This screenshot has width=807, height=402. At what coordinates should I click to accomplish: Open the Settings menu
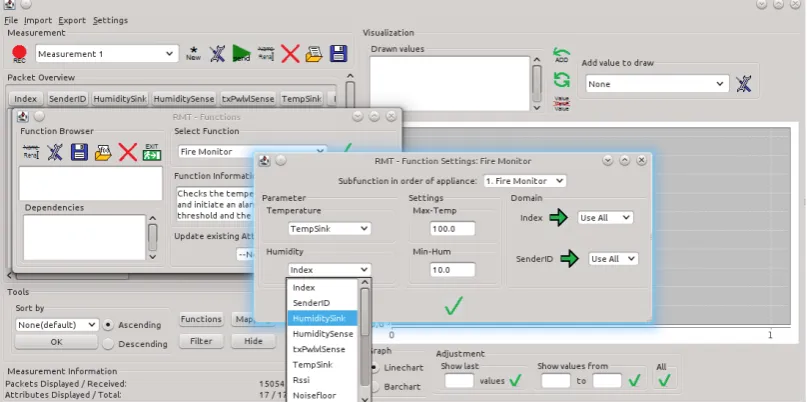pyautogui.click(x=111, y=20)
